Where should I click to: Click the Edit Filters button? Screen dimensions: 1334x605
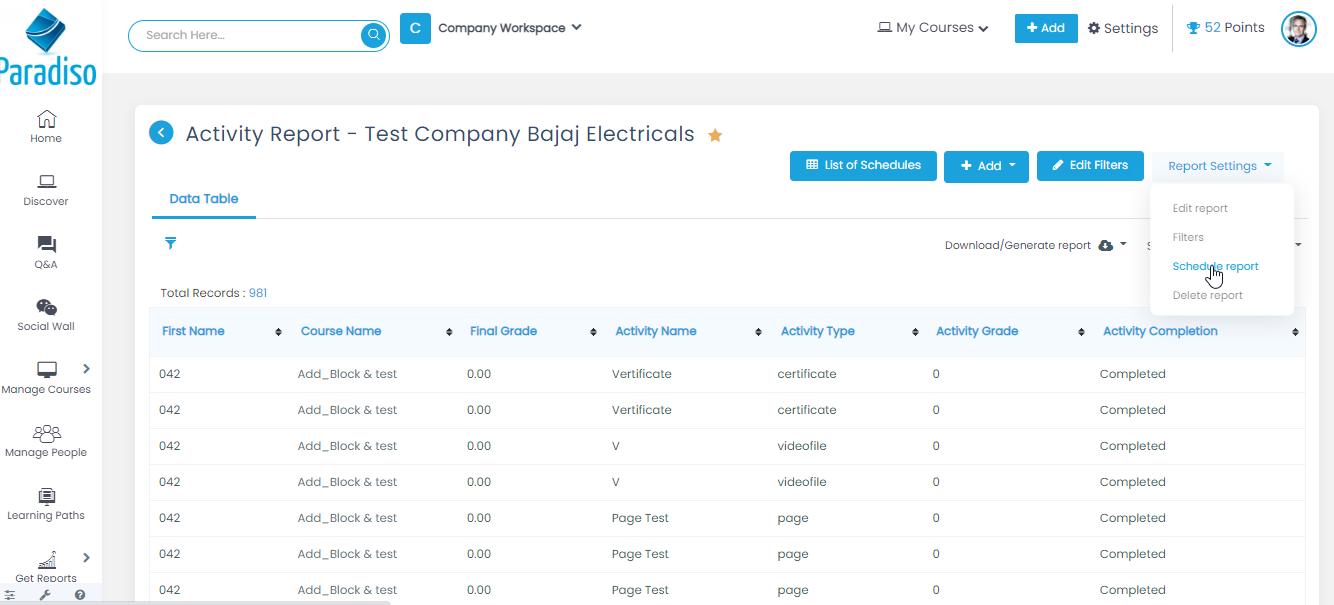tap(1089, 166)
